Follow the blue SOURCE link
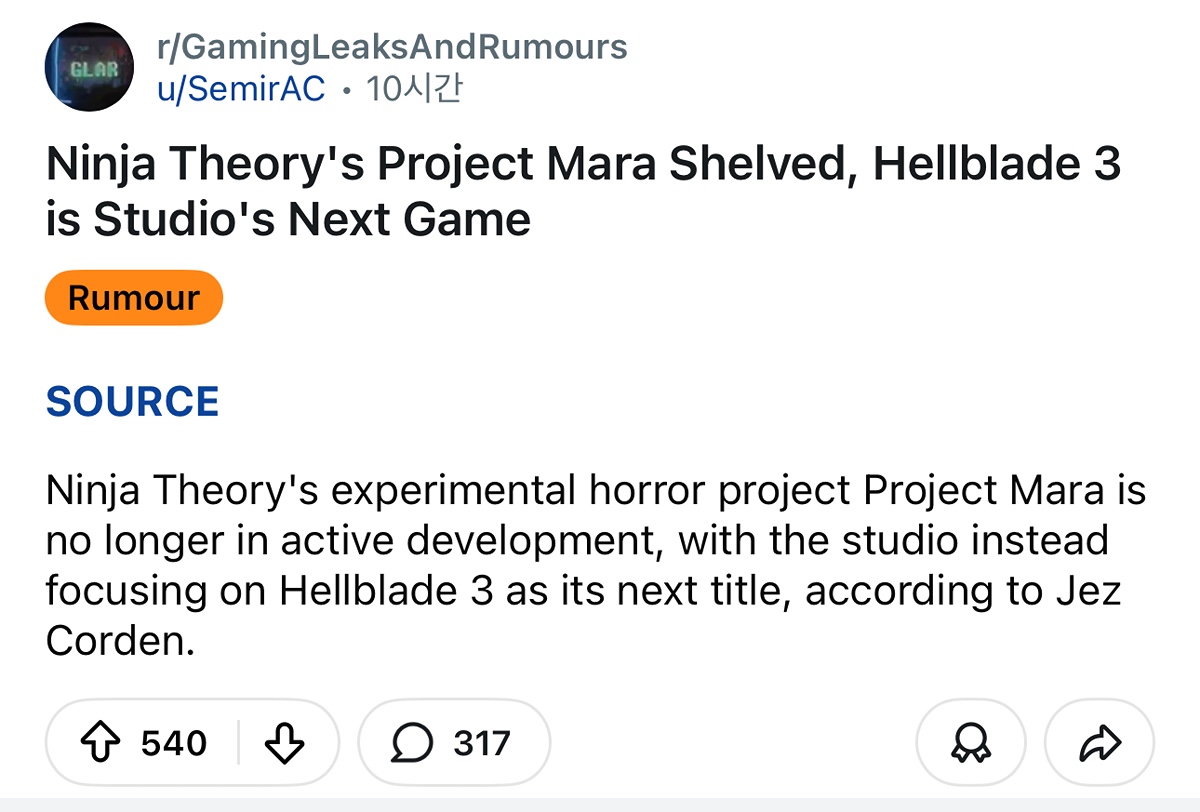Image resolution: width=1200 pixels, height=812 pixels. click(x=132, y=402)
